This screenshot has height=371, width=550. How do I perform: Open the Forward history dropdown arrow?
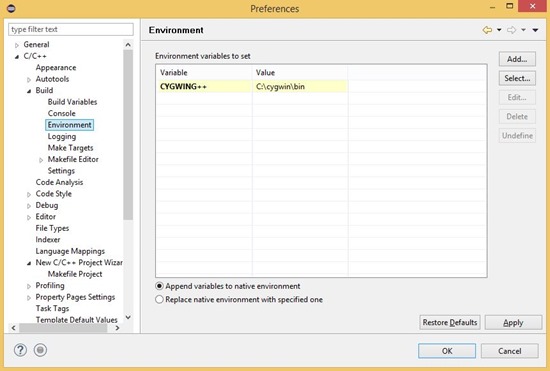click(523, 30)
